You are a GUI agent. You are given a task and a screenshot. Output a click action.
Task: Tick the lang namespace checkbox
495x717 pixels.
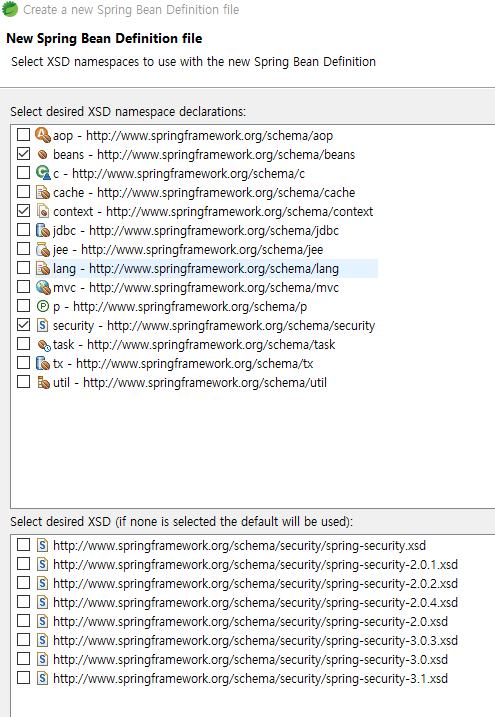[x=23, y=268]
